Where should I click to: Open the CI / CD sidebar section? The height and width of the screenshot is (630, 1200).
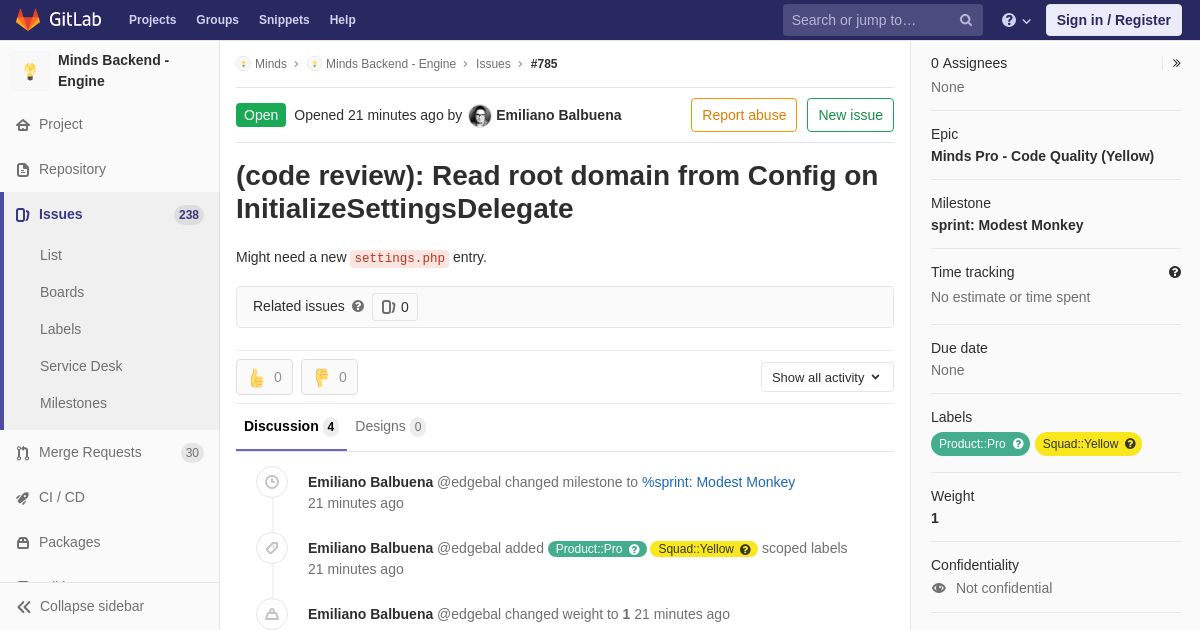61,497
